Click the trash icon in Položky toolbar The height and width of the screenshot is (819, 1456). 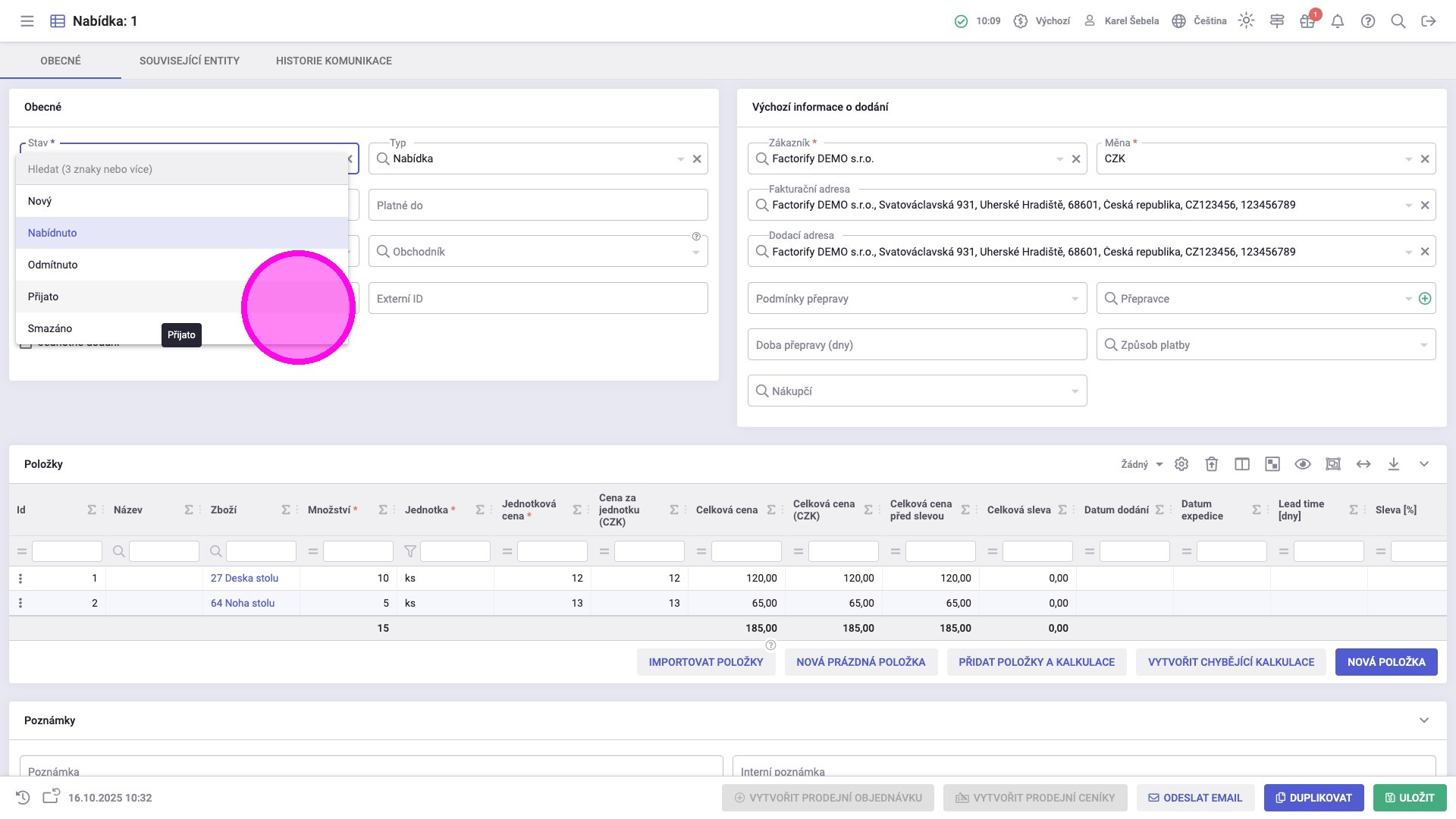[x=1212, y=464]
